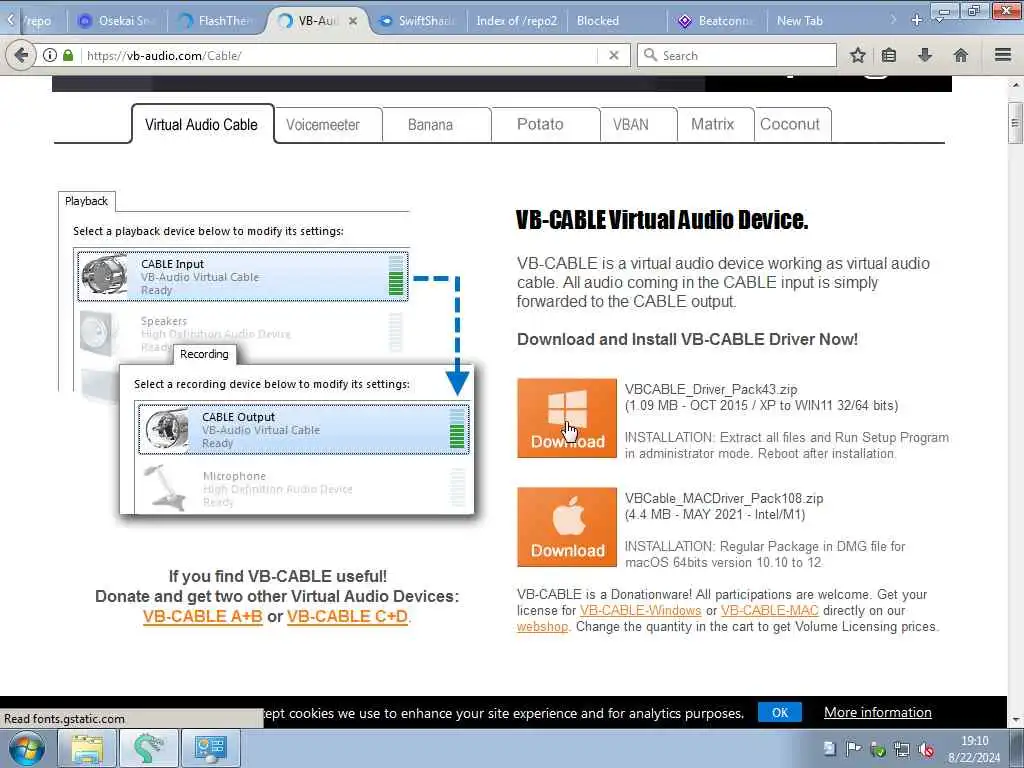Switch to the SwiftShader browser tab
1024x768 pixels.
tap(418, 21)
